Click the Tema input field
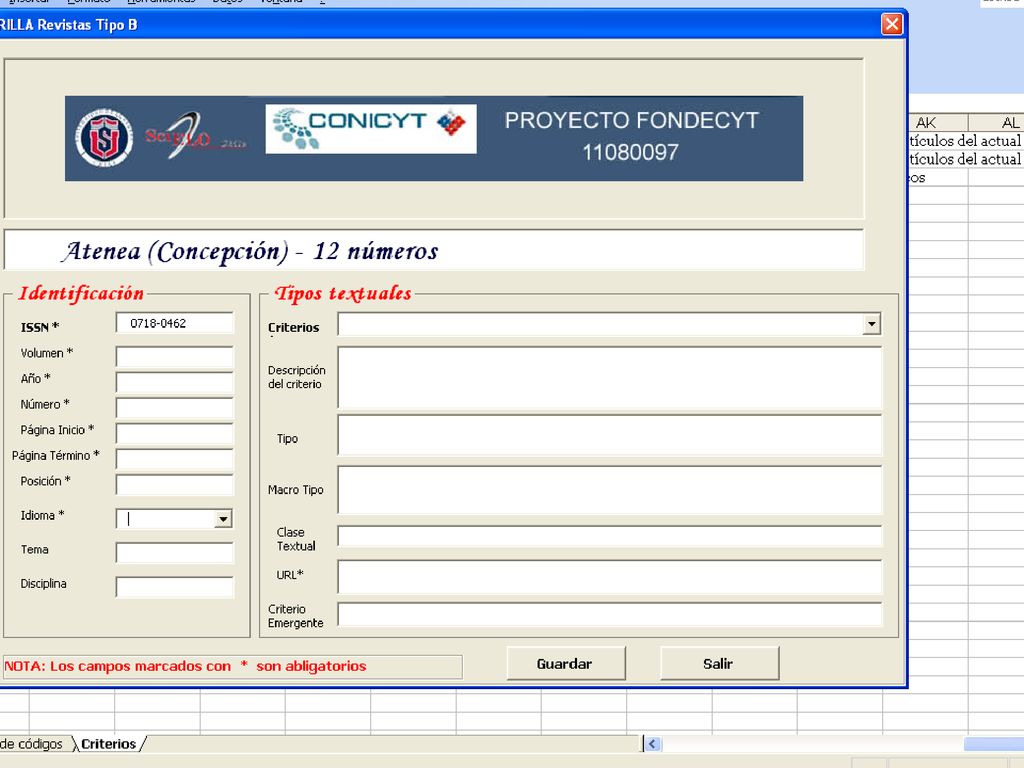Image resolution: width=1024 pixels, height=768 pixels. coord(174,552)
